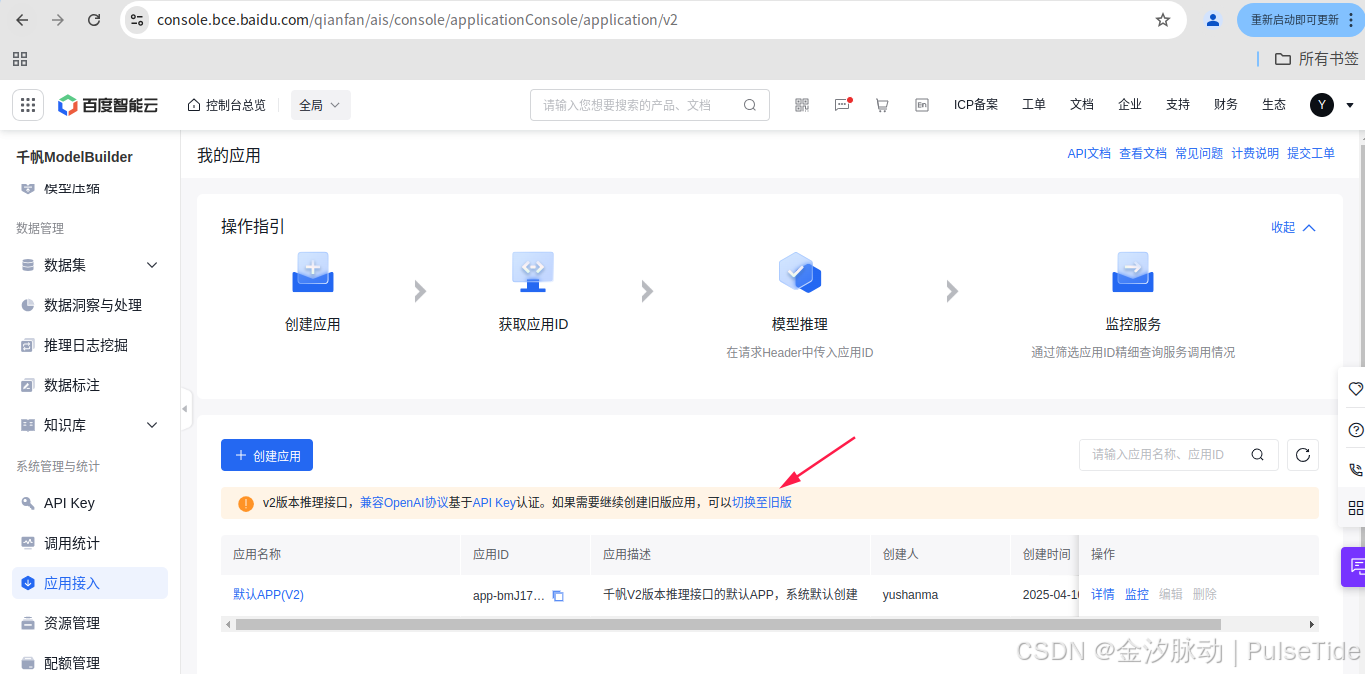Open 财务 in top navigation
The image size is (1365, 674).
pos(1226,105)
